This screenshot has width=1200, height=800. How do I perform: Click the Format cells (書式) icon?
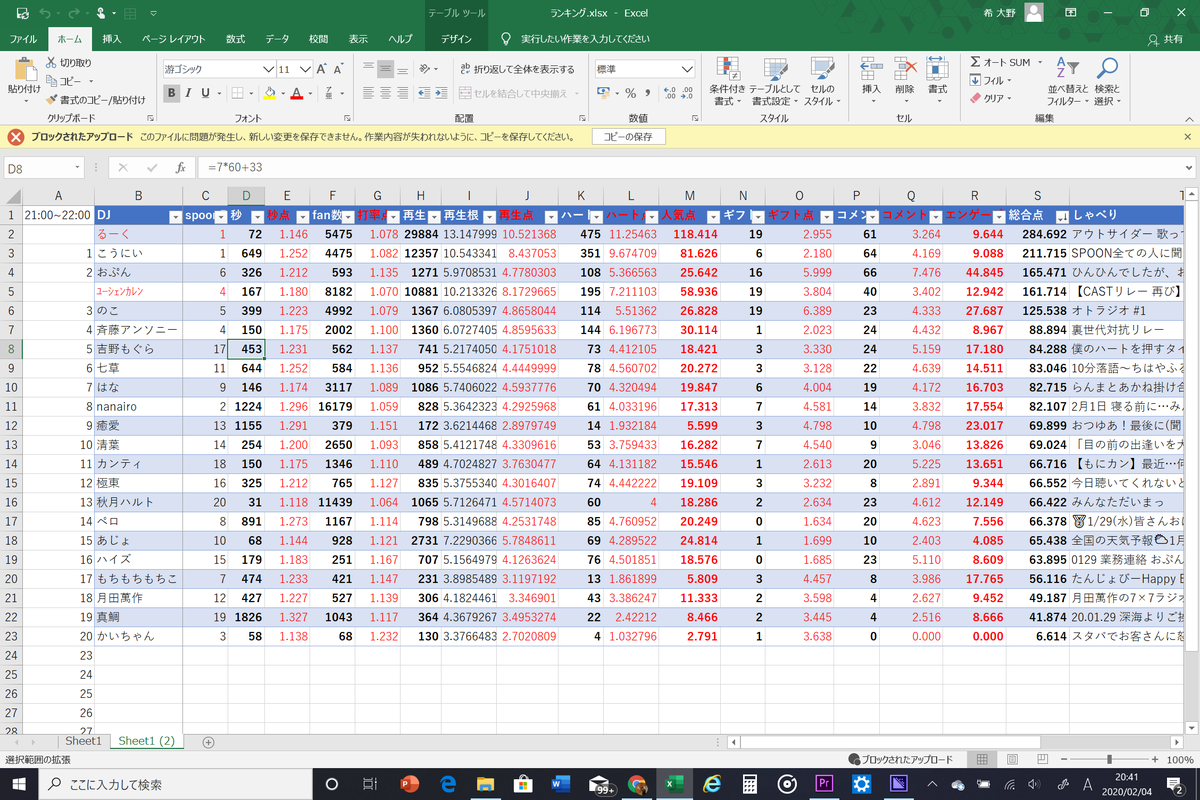click(937, 67)
